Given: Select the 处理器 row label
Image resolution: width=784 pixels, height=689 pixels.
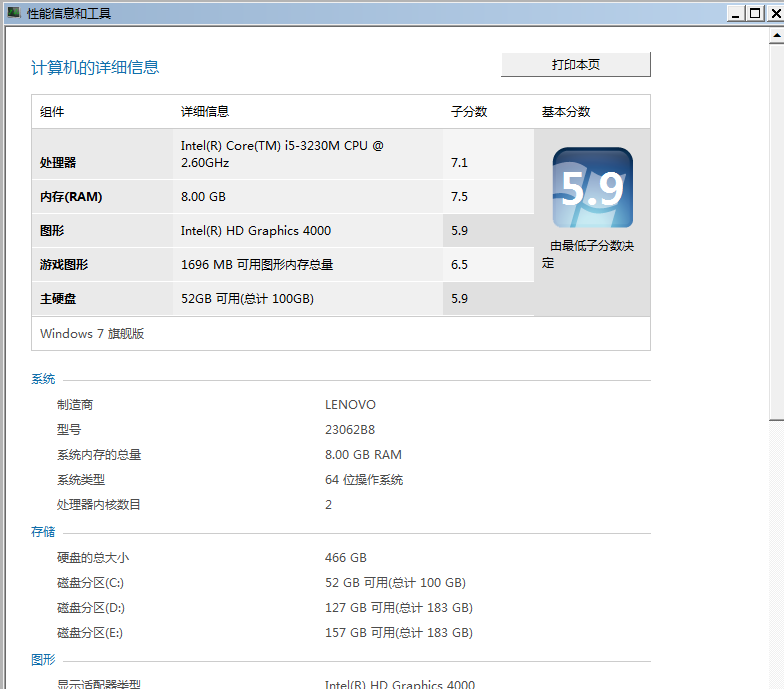Looking at the screenshot, I should click(58, 162).
